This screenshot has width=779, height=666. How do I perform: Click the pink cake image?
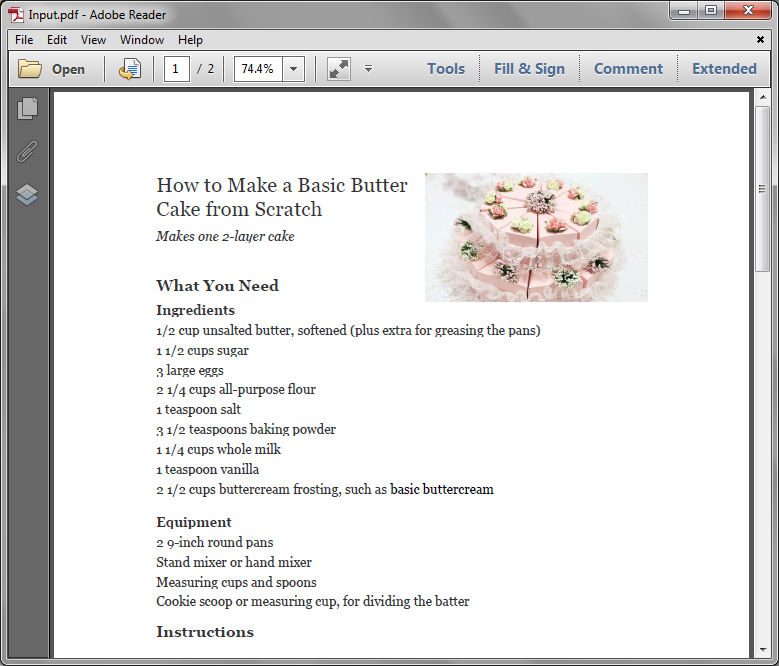(536, 237)
